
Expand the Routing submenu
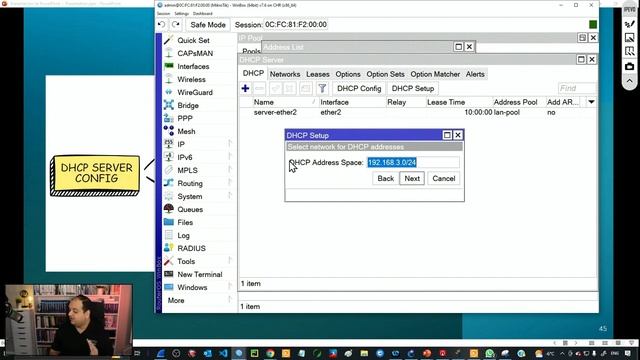[190, 184]
